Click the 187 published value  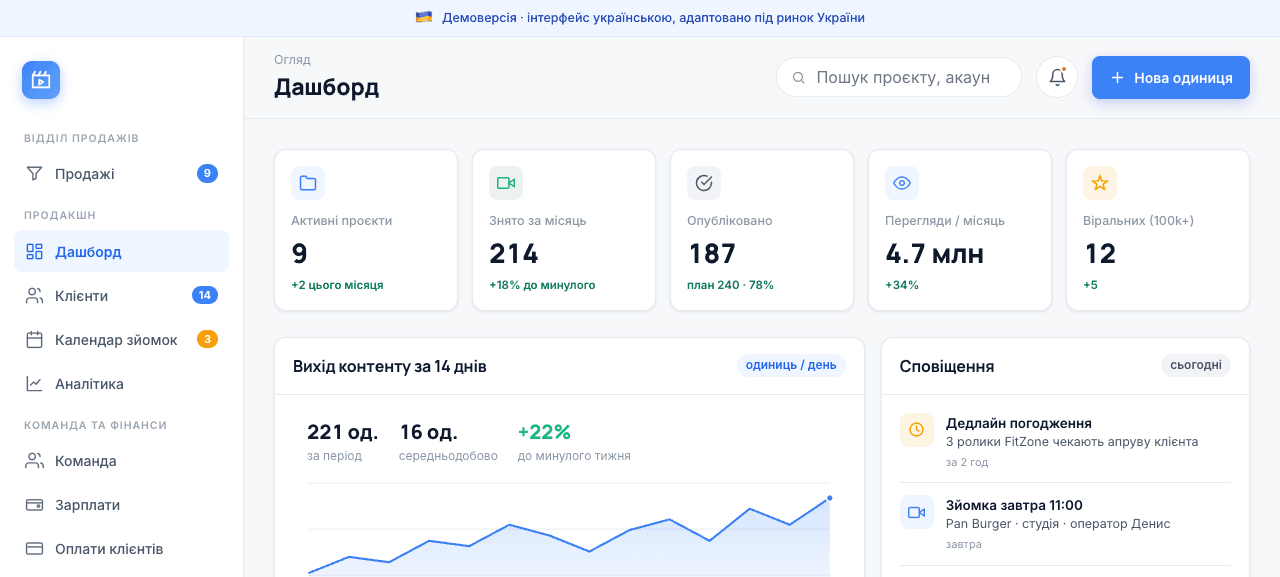point(712,254)
